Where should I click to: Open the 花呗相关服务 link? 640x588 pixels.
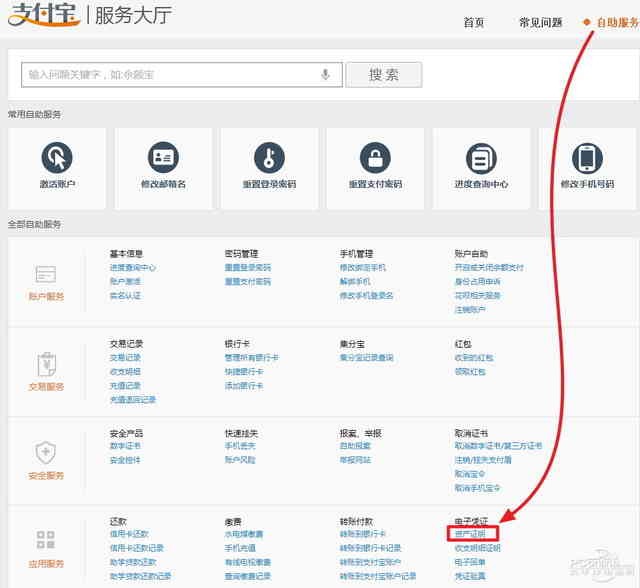478,295
